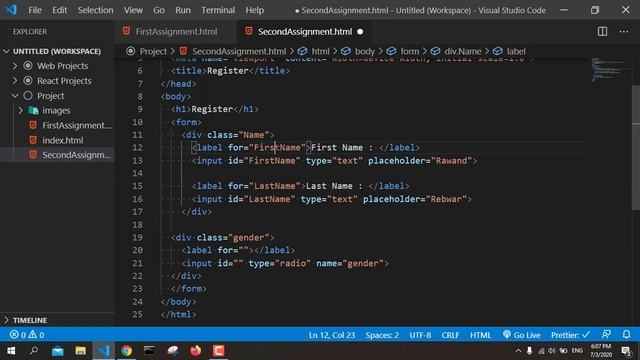Click SecondAssignment.html breadcrumb

pos(239,51)
